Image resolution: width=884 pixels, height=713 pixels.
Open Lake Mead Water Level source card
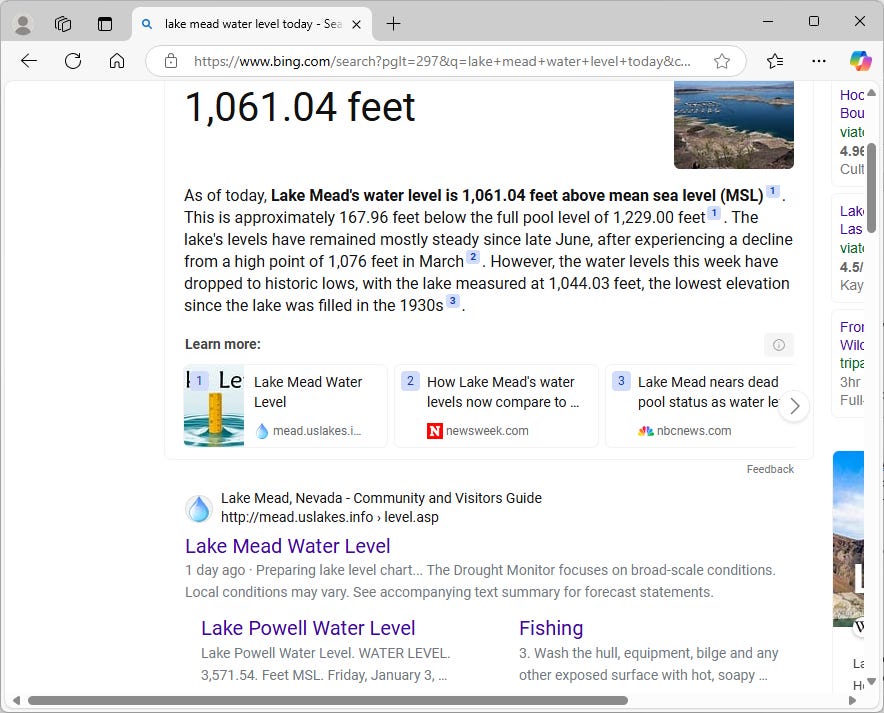click(285, 406)
